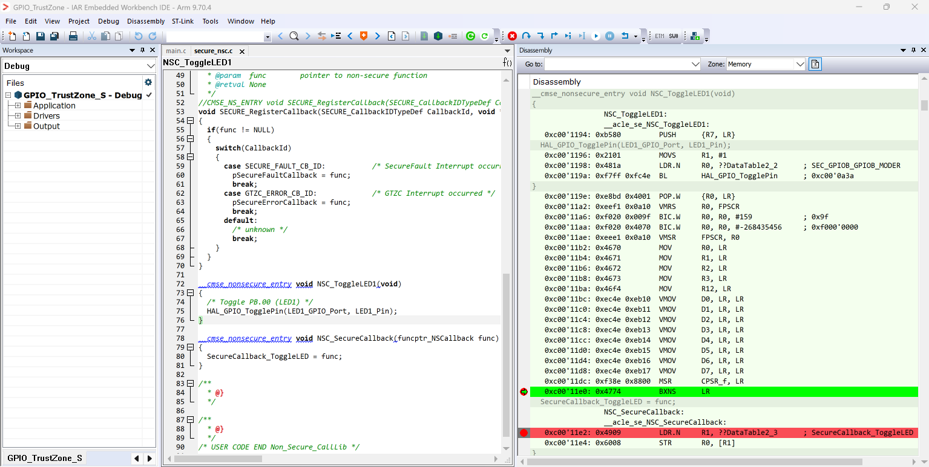Click the Open file toolbar icon
929x467 pixels.
[x=26, y=36]
